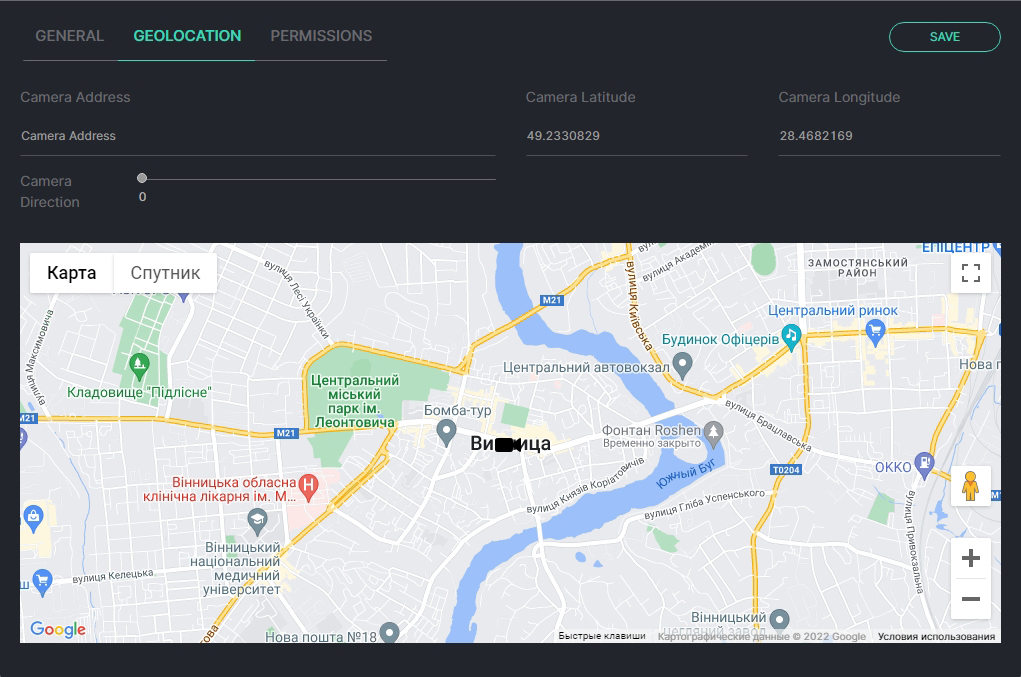The width and height of the screenshot is (1021, 677).
Task: Click the Замостянський район label
Action: pos(858,268)
